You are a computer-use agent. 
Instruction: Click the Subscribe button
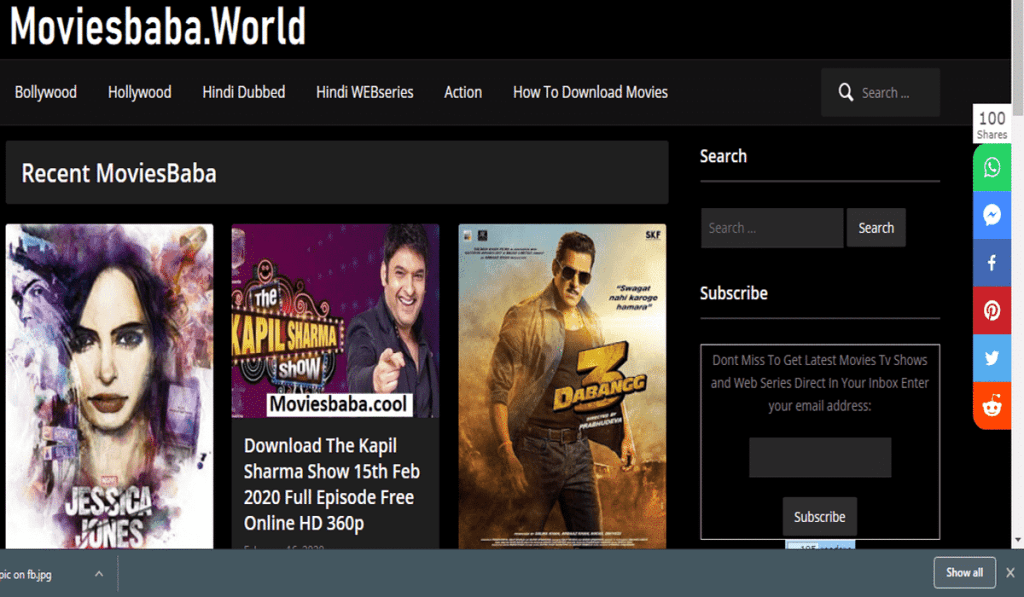tap(820, 517)
